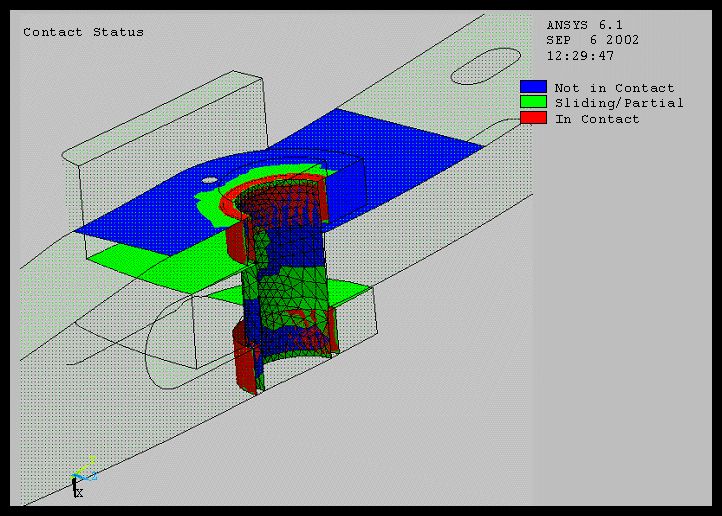Click the XYZ coordinate triad icon
This screenshot has height=516, width=722.
[83, 477]
